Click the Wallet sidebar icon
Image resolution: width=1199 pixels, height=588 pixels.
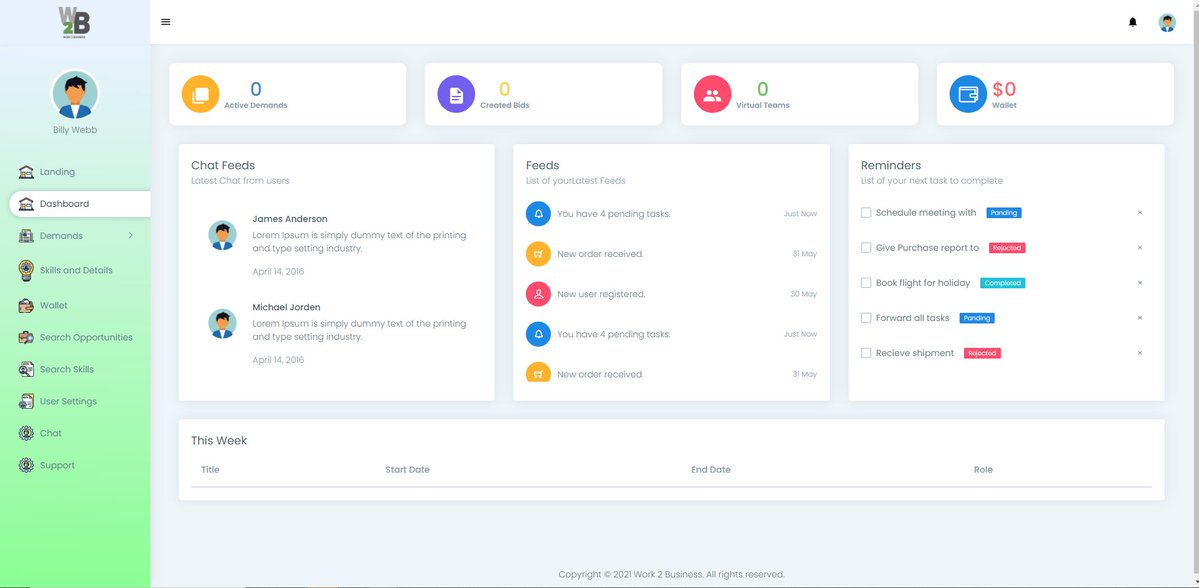point(26,305)
